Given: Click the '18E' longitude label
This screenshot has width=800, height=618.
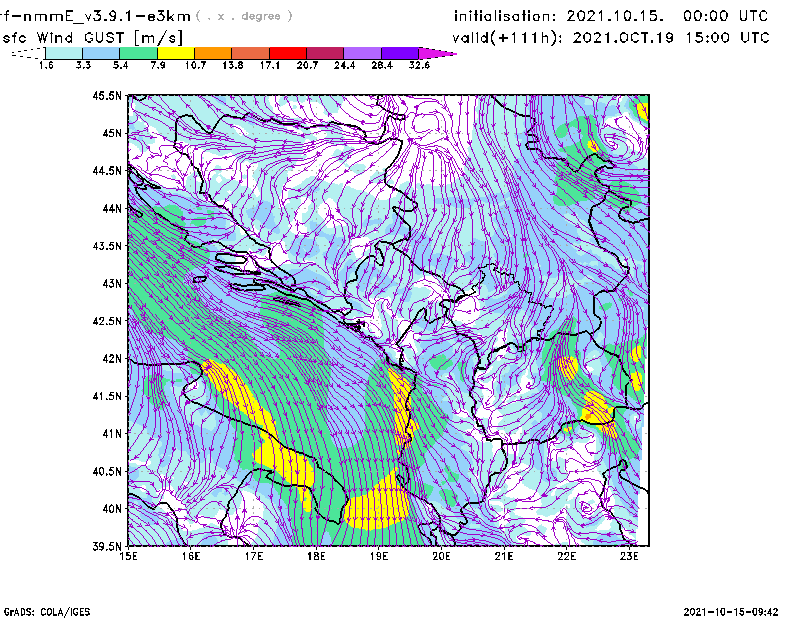Looking at the screenshot, I should click(x=316, y=556).
